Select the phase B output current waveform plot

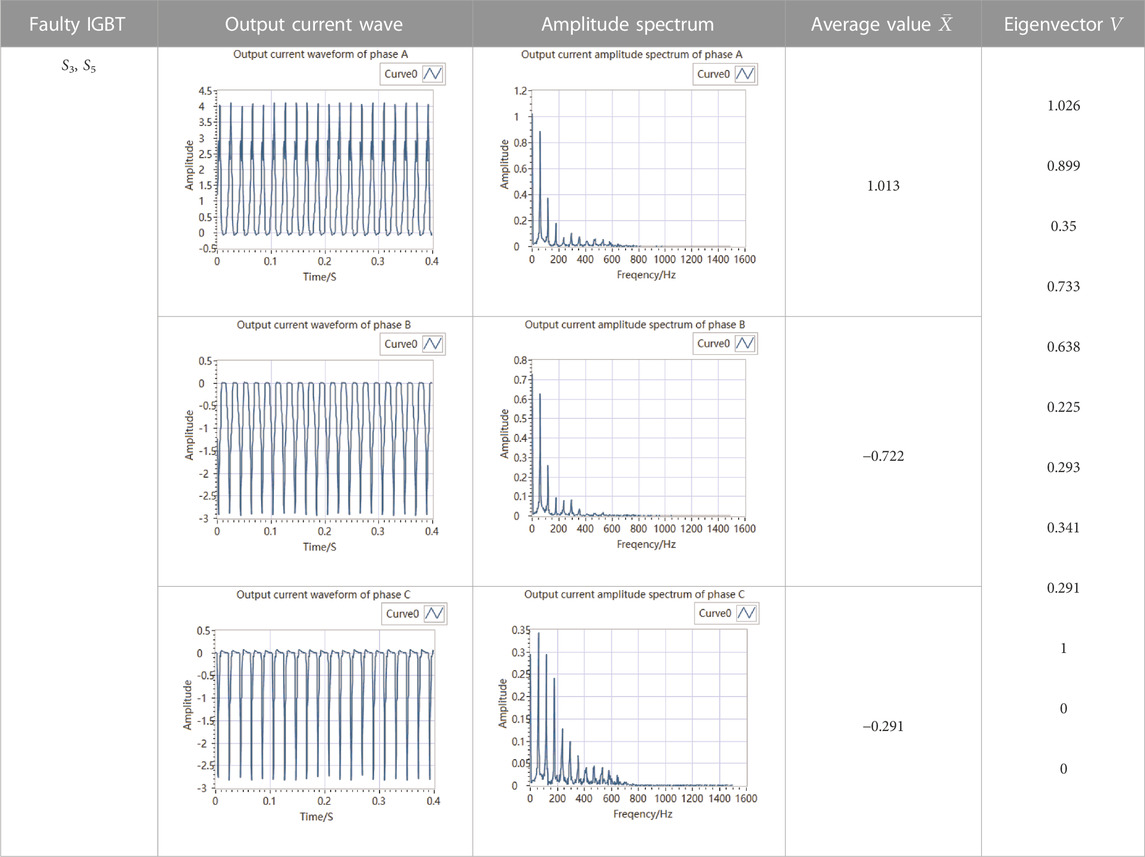[x=324, y=439]
